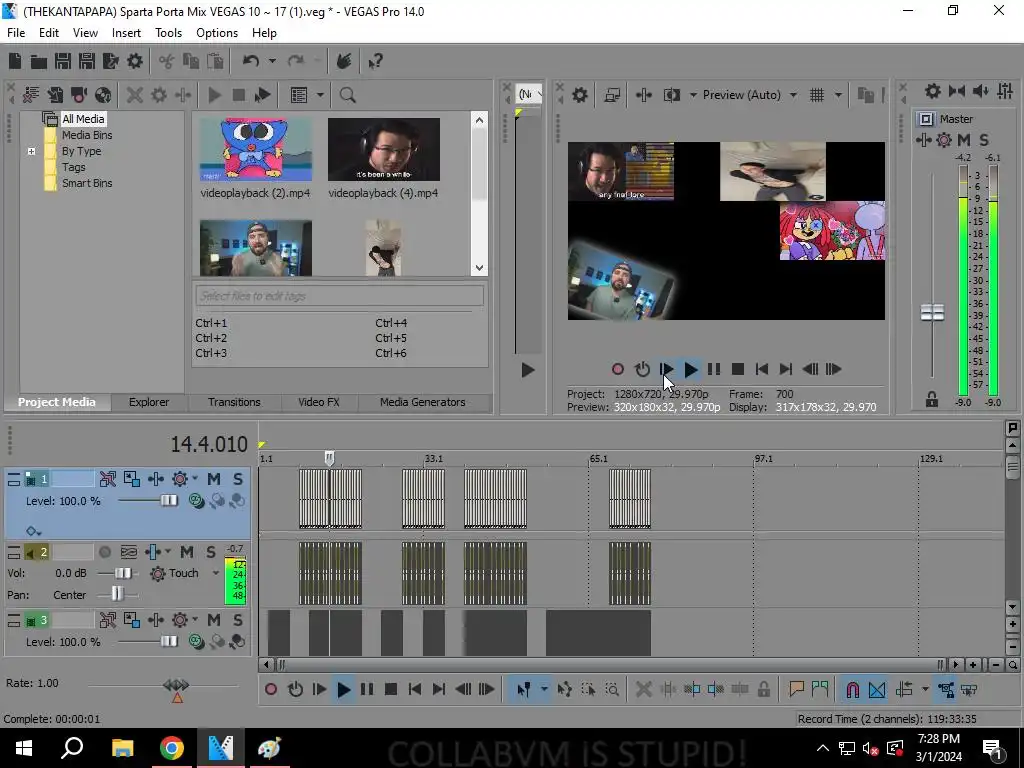Toggle Enable Snapping magnet icon

click(852, 690)
